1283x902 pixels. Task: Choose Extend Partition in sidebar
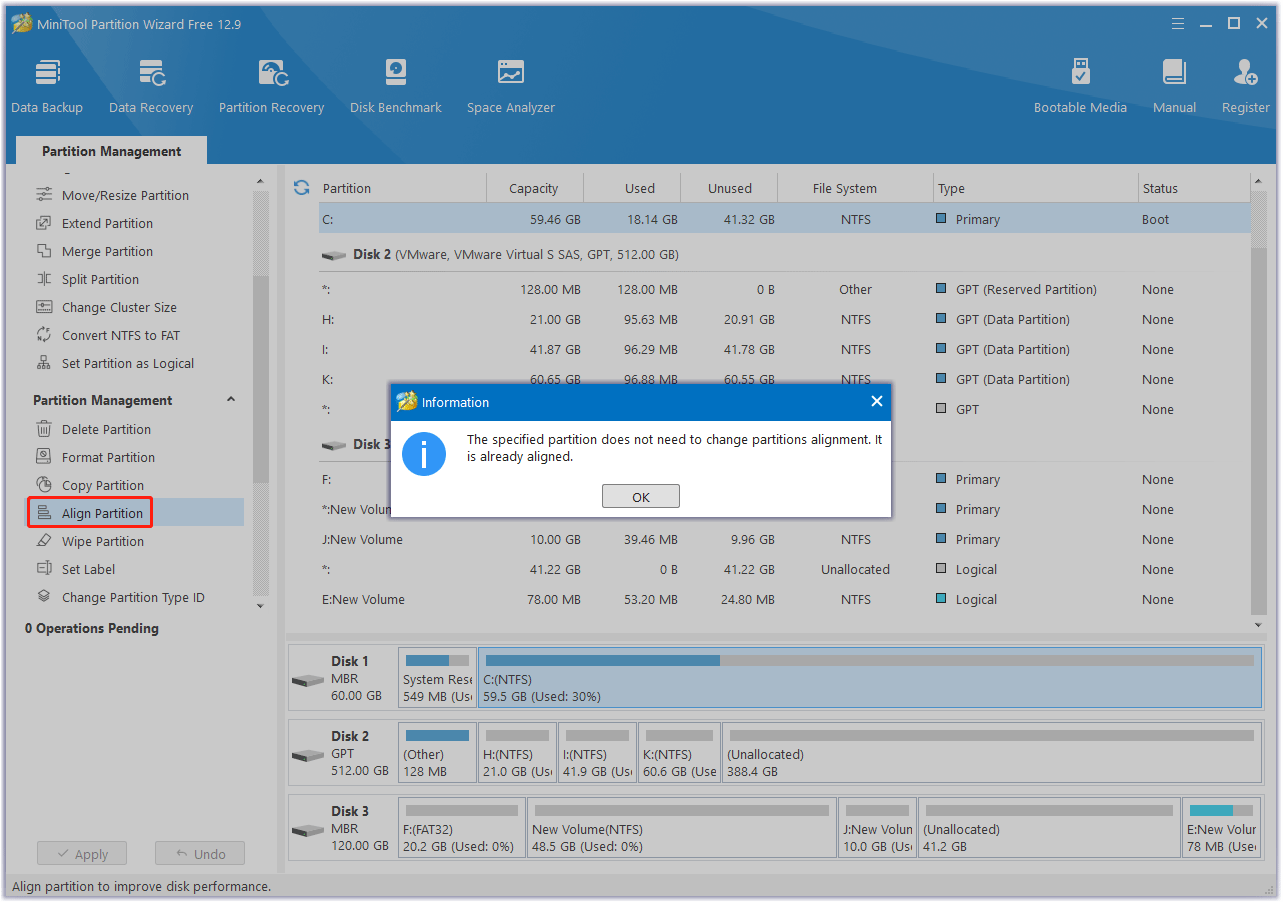pos(107,223)
